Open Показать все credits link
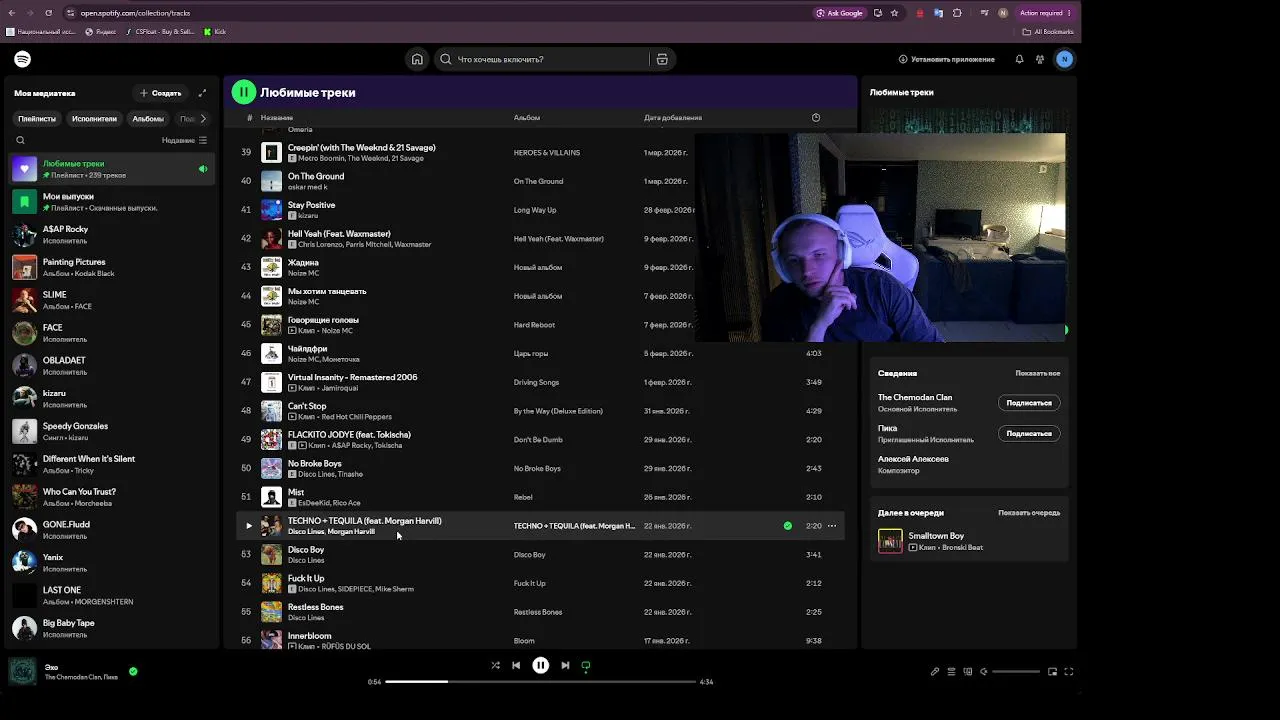Viewport: 1280px width, 720px height. [x=1038, y=373]
